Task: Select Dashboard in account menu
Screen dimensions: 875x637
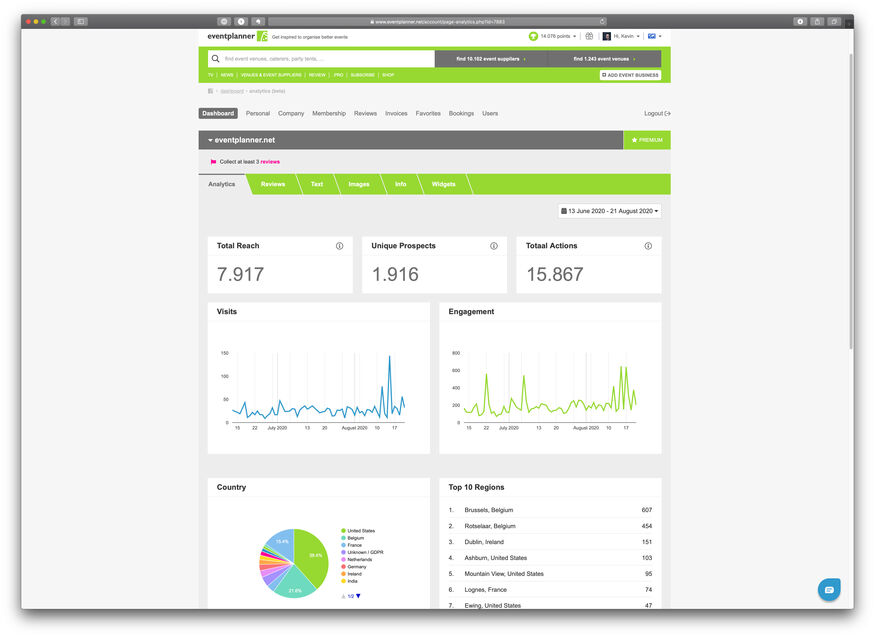Action: click(x=218, y=113)
